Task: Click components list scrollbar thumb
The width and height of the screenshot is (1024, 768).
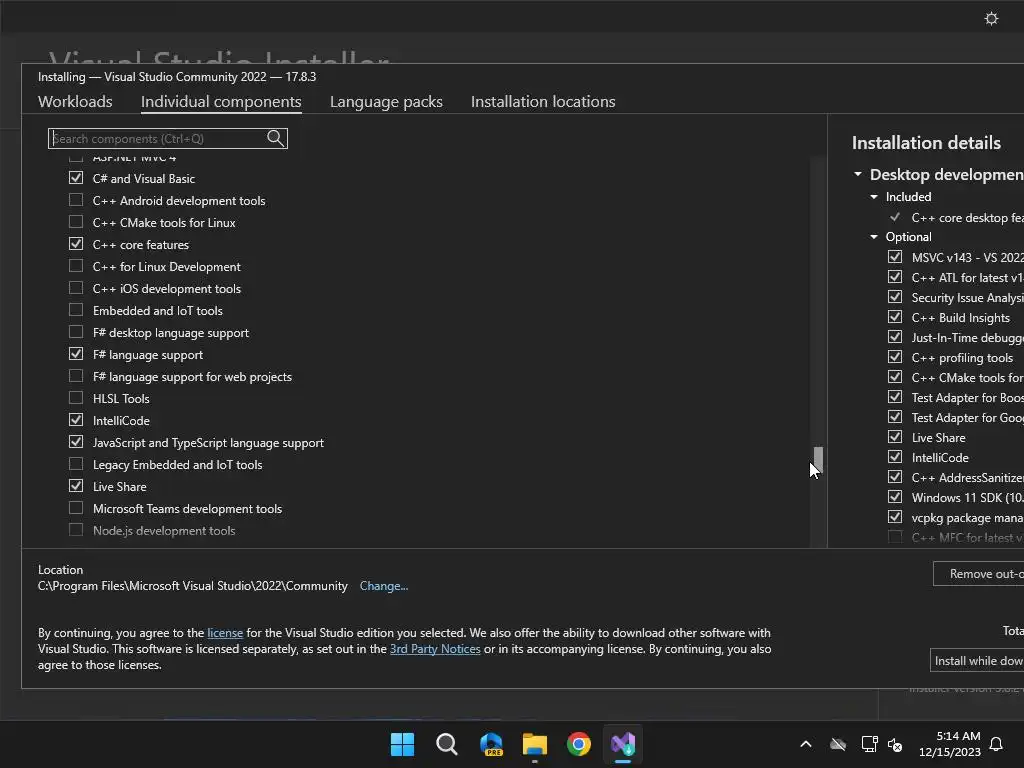Action: 818,460
